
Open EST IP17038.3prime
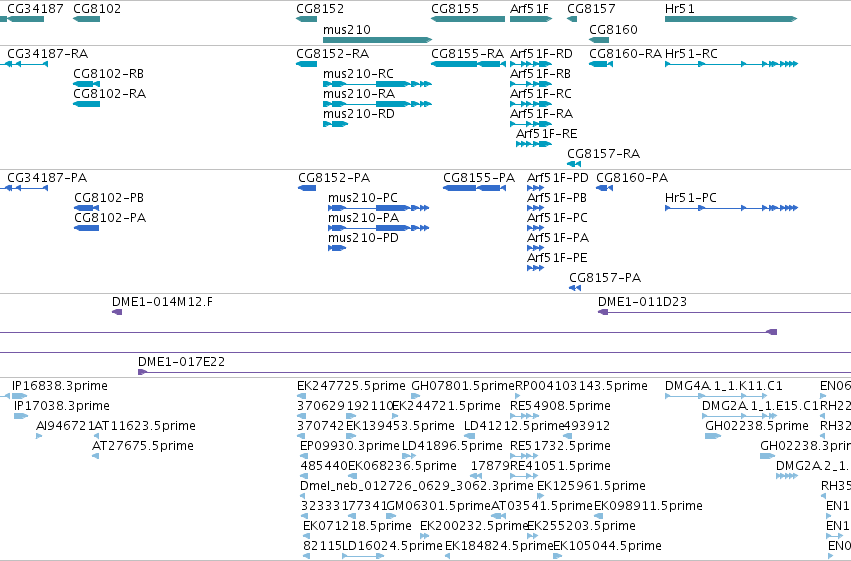click(62, 406)
